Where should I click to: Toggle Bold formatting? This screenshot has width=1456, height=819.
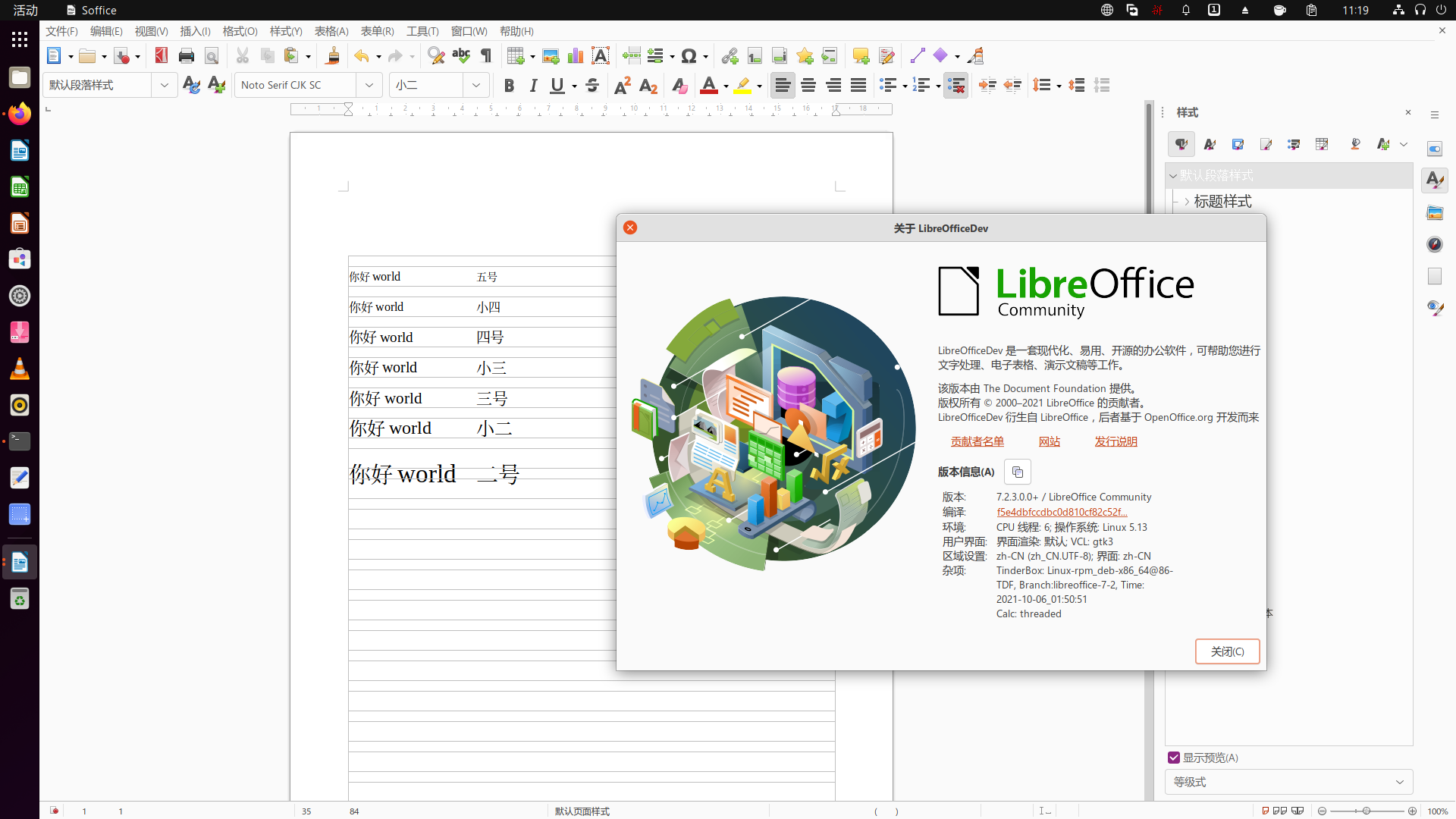tap(509, 85)
